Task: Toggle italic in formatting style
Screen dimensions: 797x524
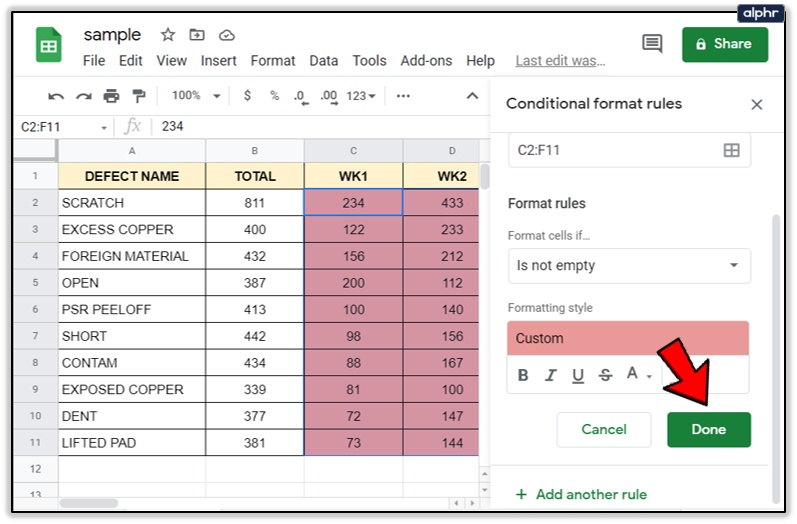Action: (550, 376)
